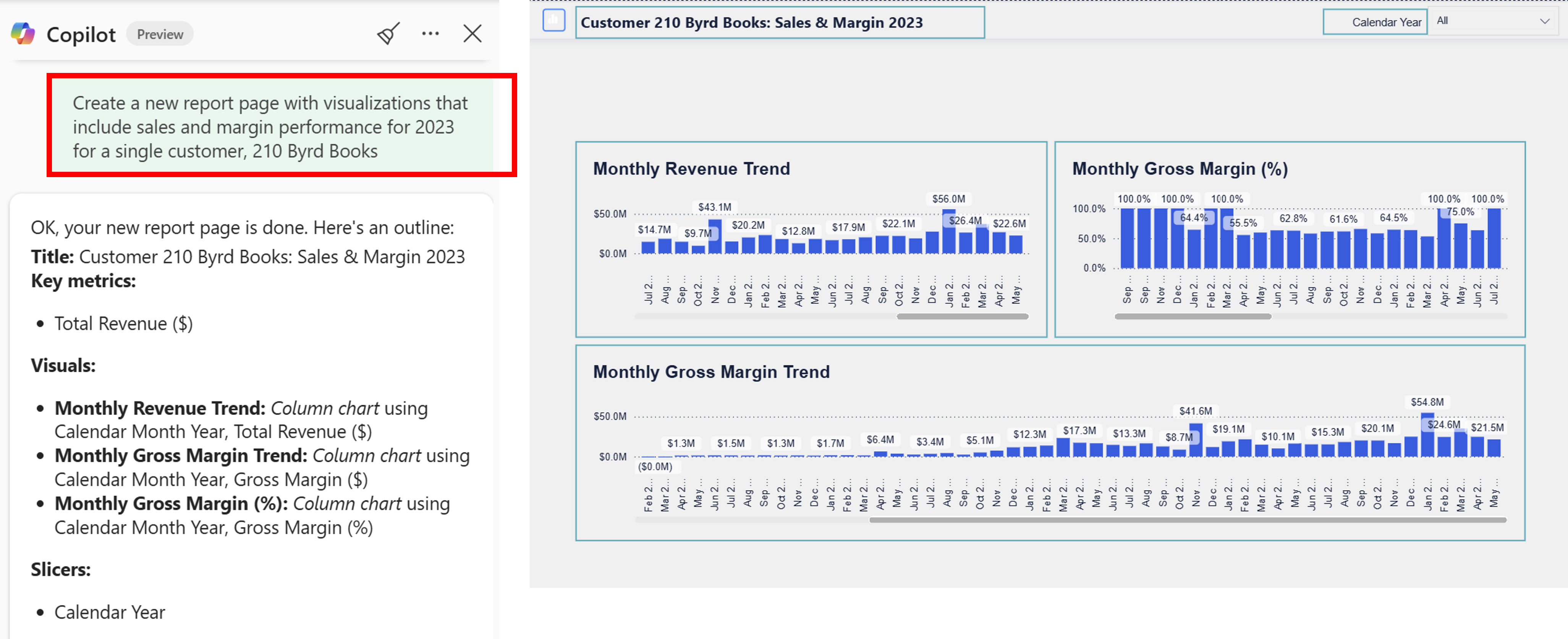The image size is (1568, 639).
Task: Close the Copilot pane
Action: [473, 34]
